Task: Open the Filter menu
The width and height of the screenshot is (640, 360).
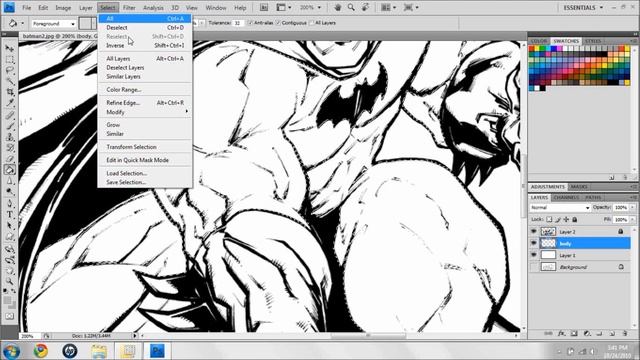Action: tap(129, 7)
